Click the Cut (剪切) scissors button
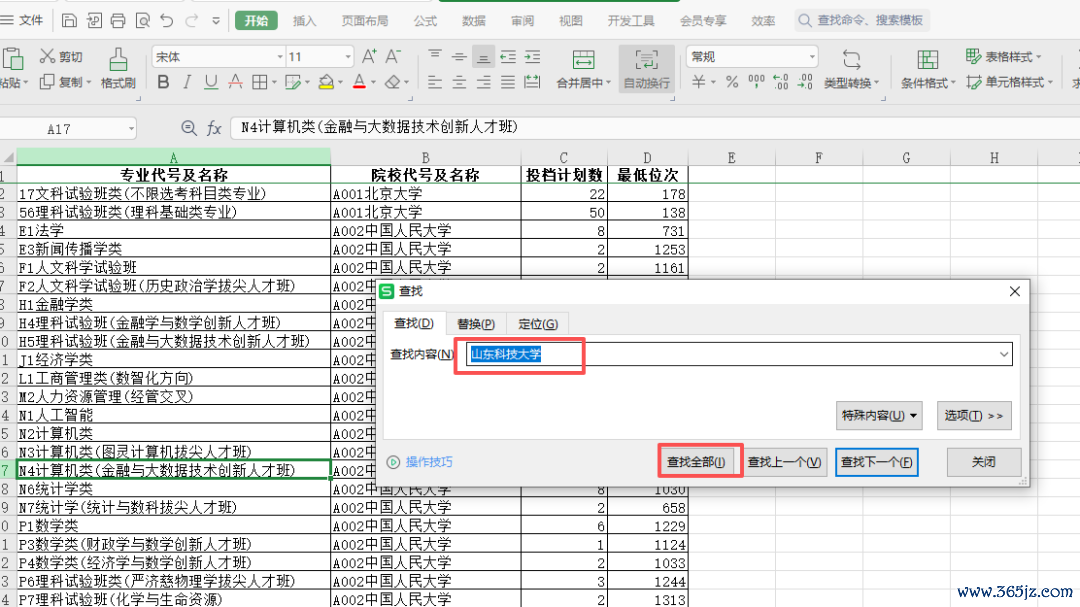The image size is (1080, 607). (x=61, y=56)
